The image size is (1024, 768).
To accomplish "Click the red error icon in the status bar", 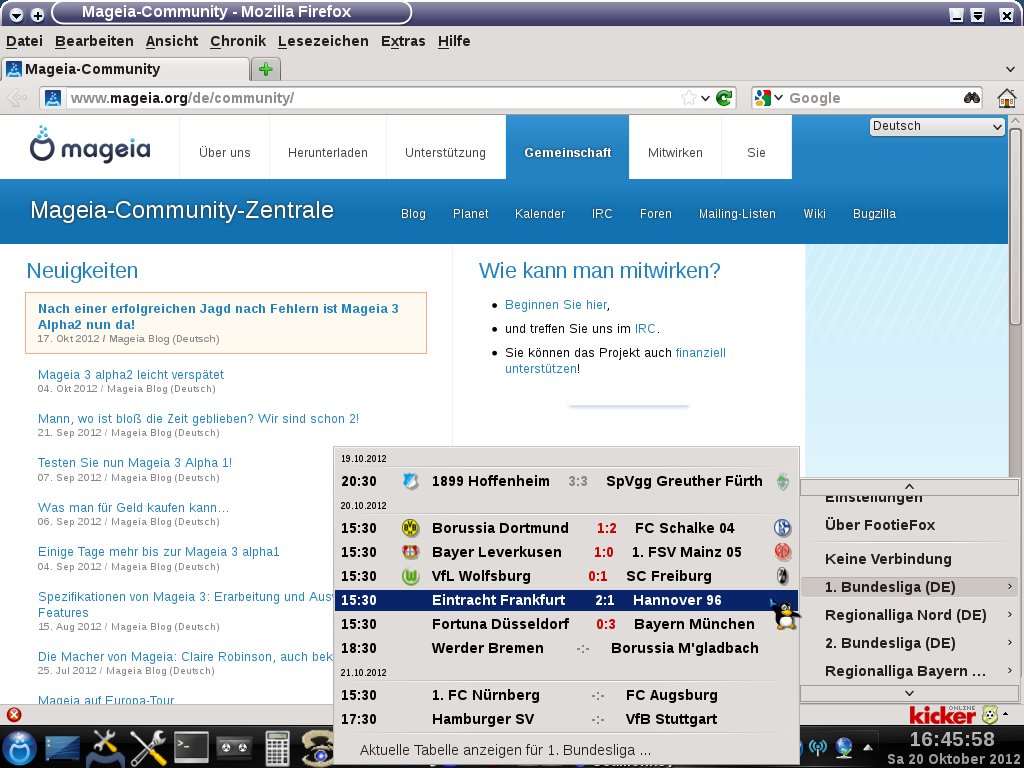I will tap(14, 715).
